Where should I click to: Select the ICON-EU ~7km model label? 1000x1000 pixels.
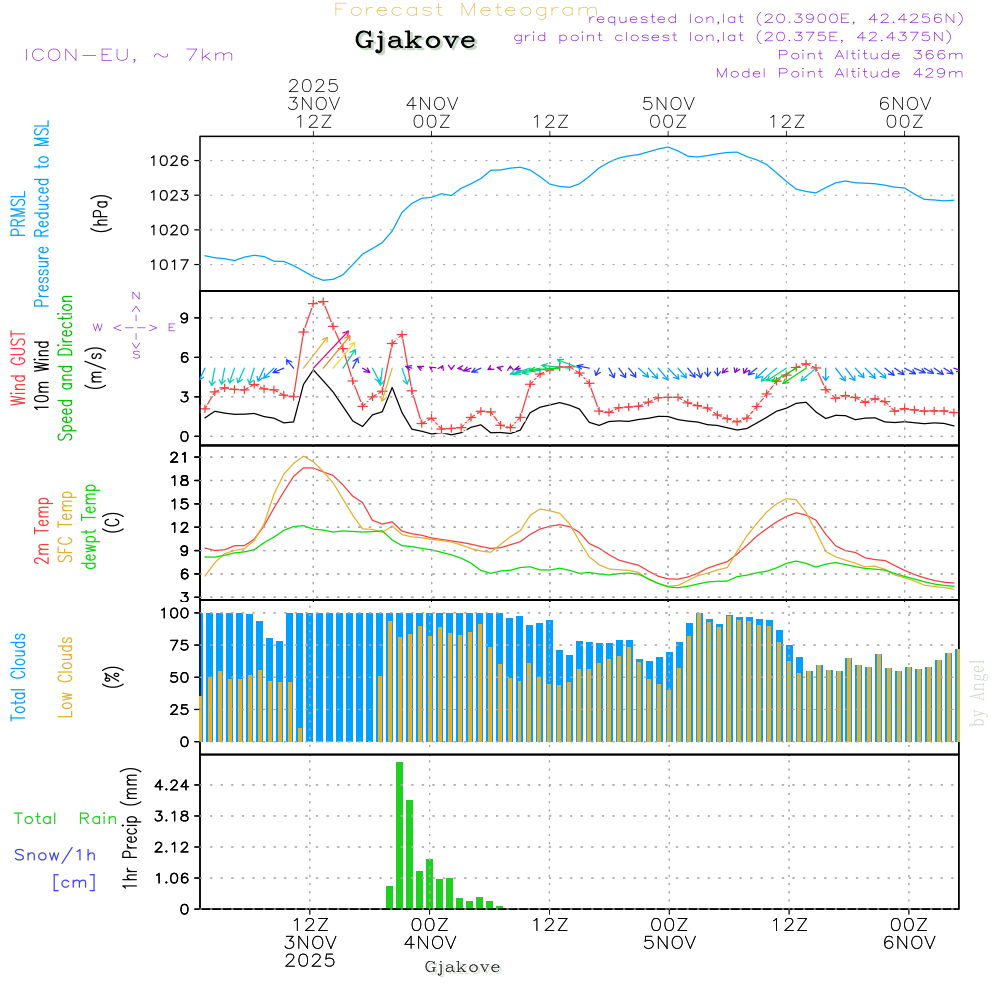coord(128,55)
